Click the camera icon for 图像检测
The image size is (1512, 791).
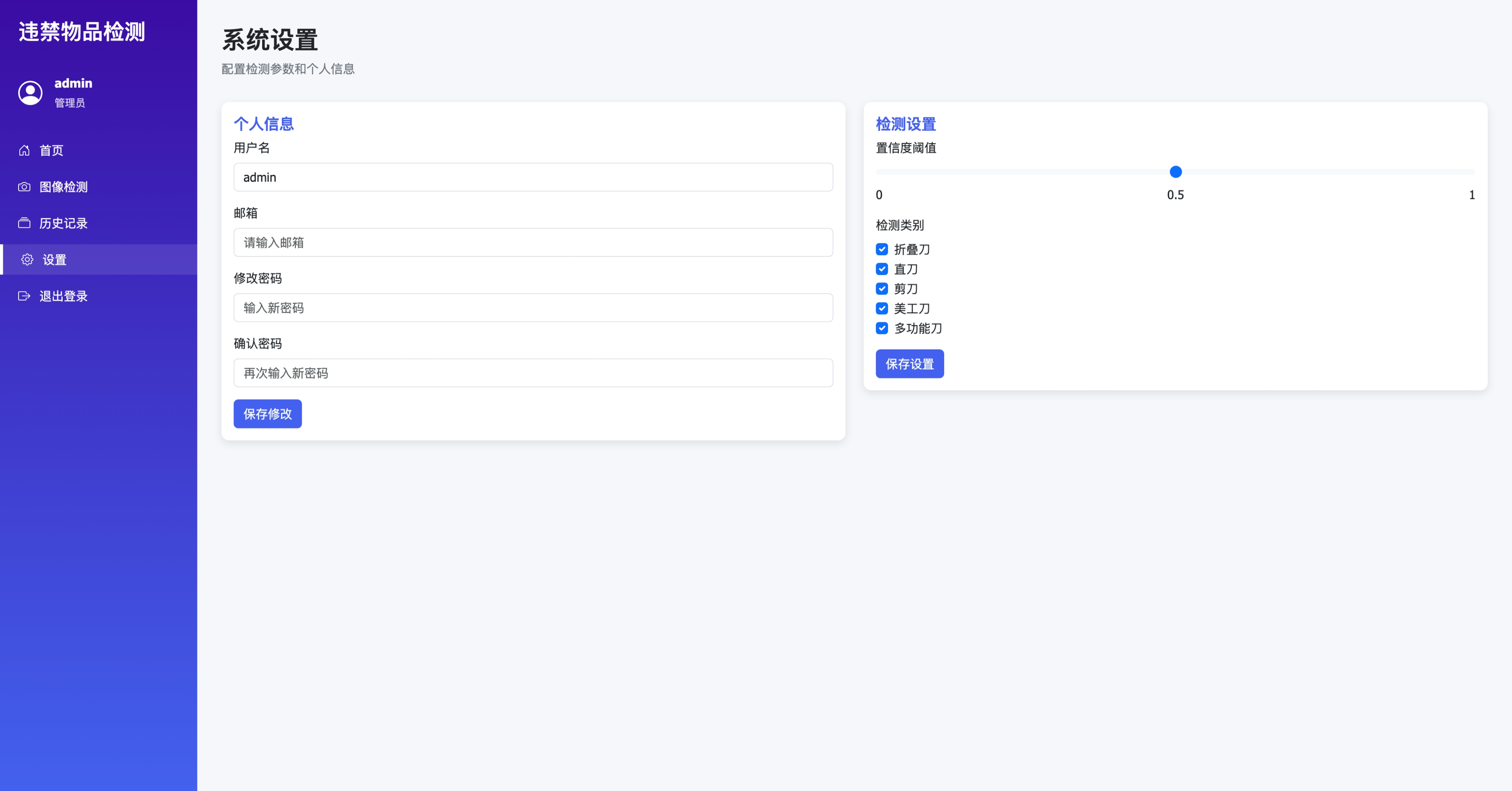click(x=24, y=187)
